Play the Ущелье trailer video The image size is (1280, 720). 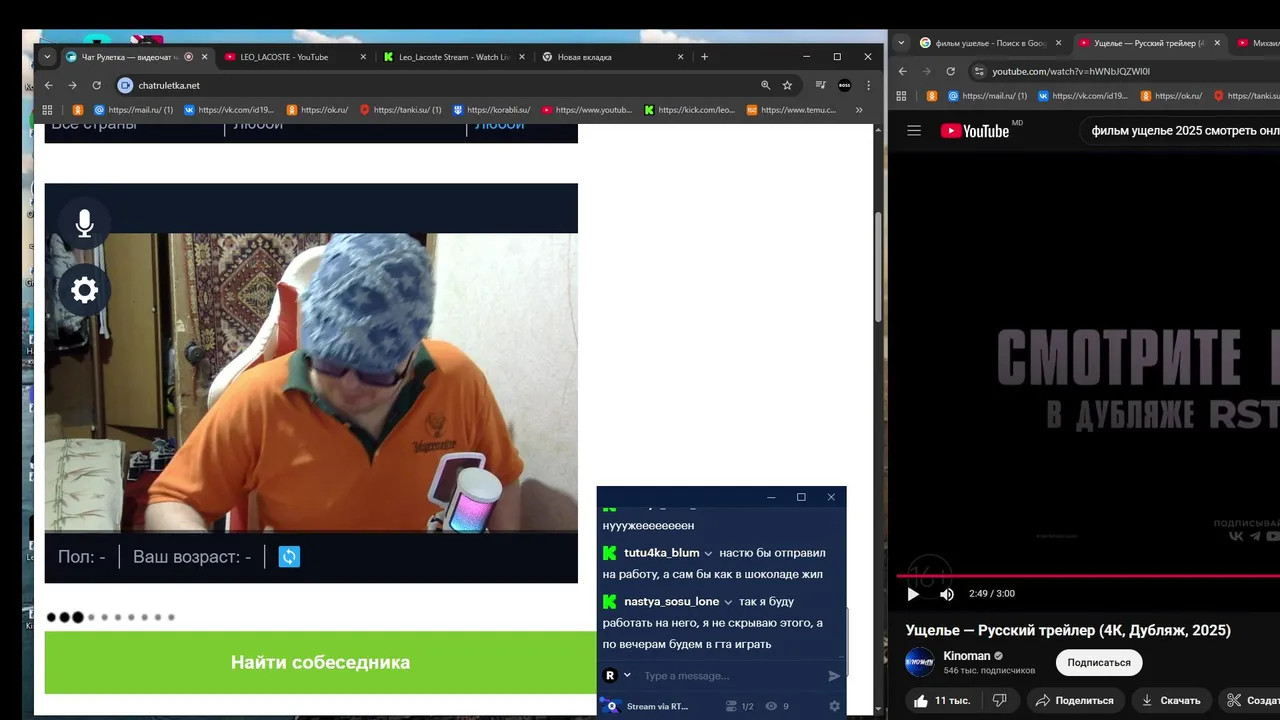click(x=912, y=594)
